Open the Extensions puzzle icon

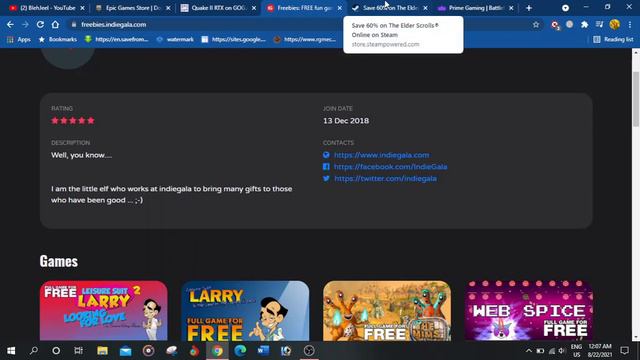click(x=584, y=24)
